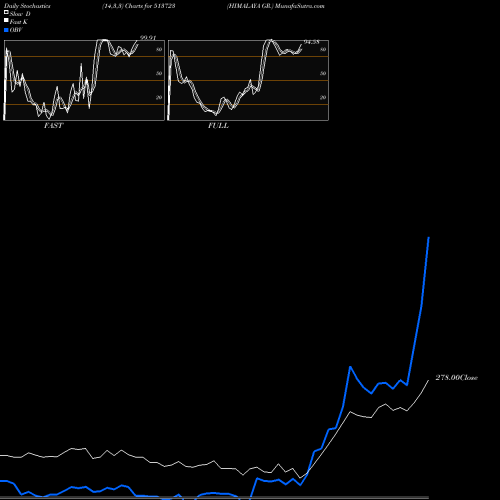The image size is (500, 500).
Task: Click the Slow D legend swatch
Action: [6, 12]
